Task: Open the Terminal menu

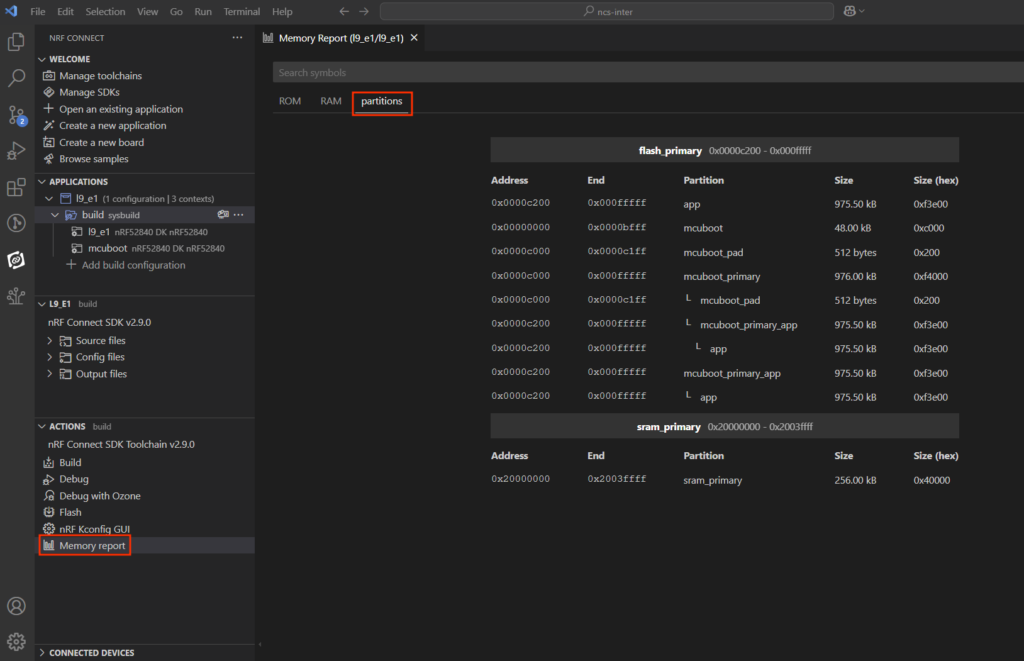Action: [x=242, y=11]
